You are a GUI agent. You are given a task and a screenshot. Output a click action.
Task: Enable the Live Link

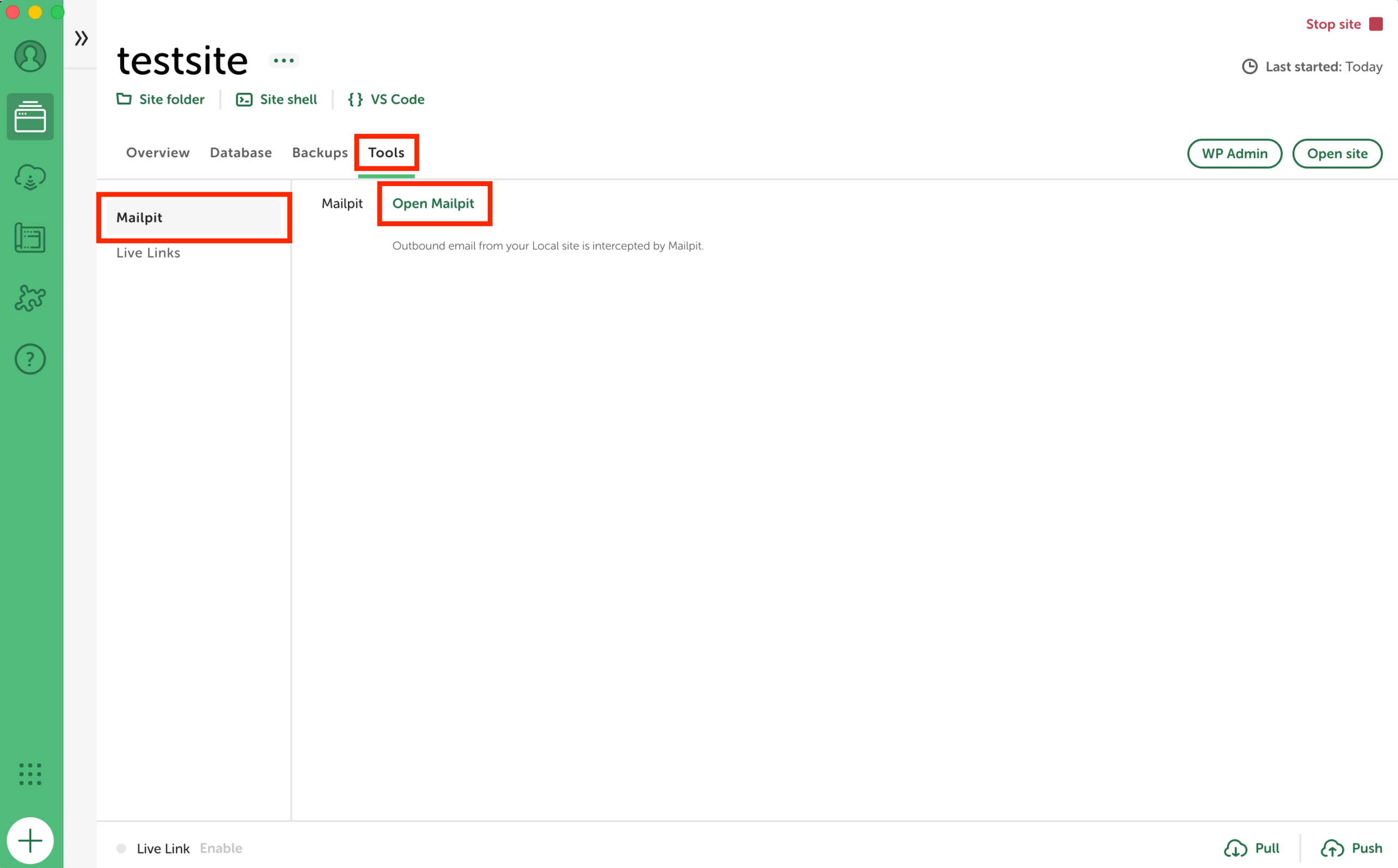[221, 848]
